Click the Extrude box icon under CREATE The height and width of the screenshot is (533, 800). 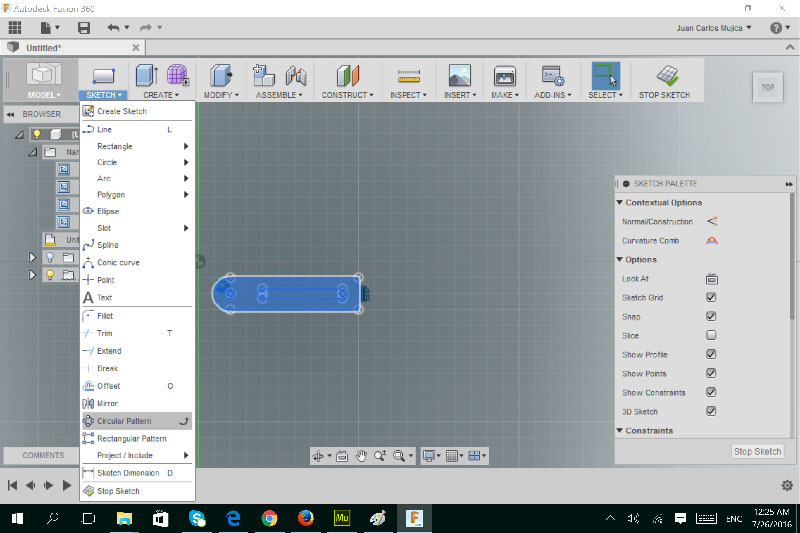click(x=147, y=75)
